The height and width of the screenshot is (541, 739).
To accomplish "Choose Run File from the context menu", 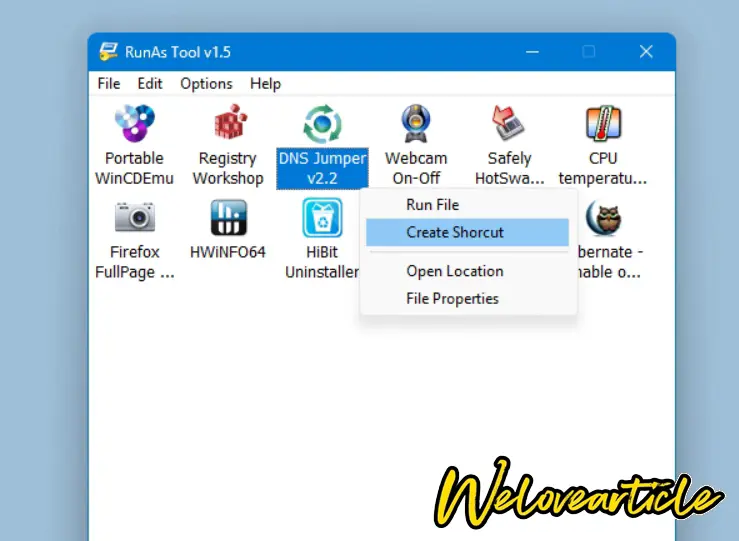I will 433,205.
